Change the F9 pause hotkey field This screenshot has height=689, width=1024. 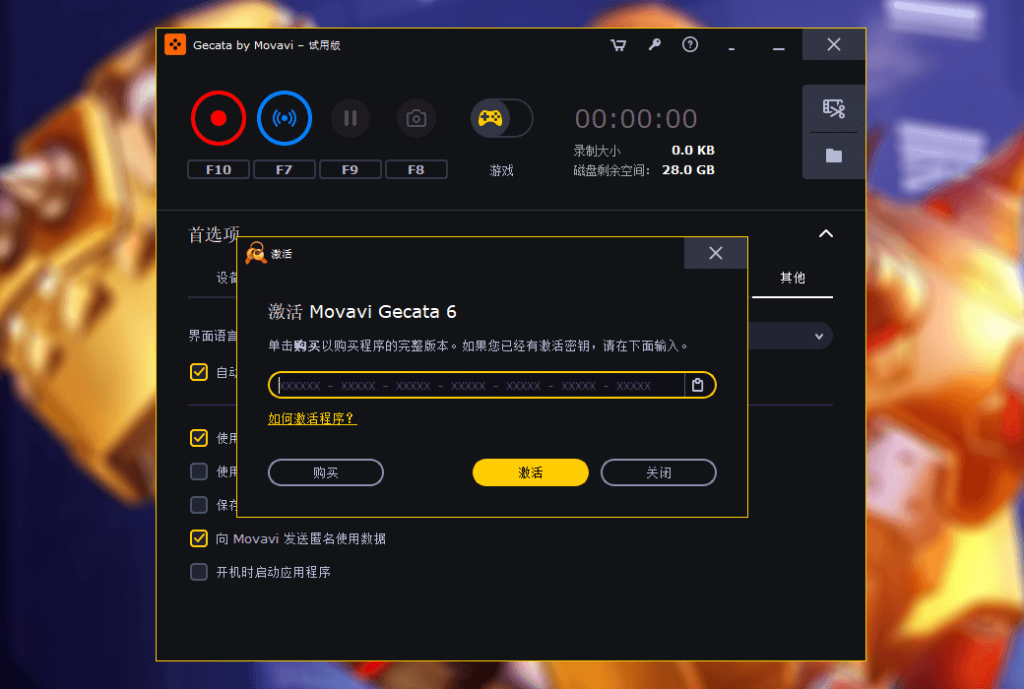pyautogui.click(x=350, y=170)
